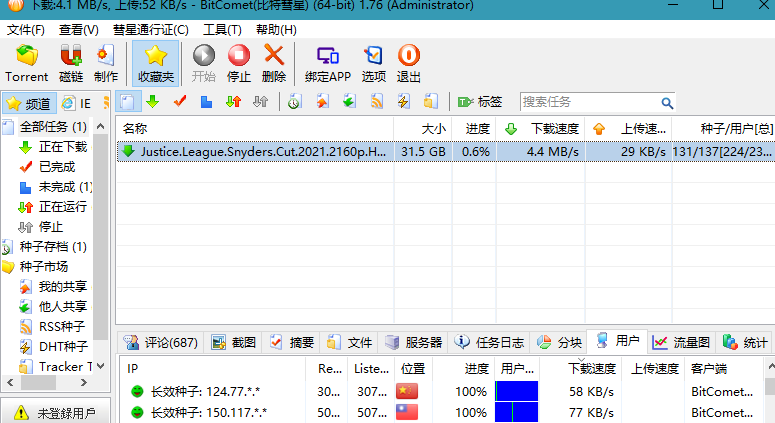
Task: Click the DHT torrent lightning icon in filter bar
Action: coord(403,102)
